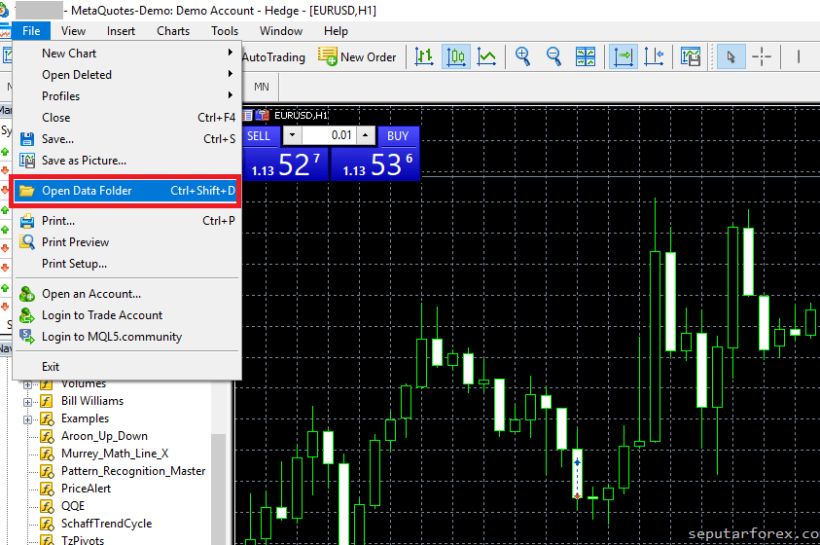The image size is (820, 545).
Task: Click the zoom in magnifier icon
Action: [522, 57]
